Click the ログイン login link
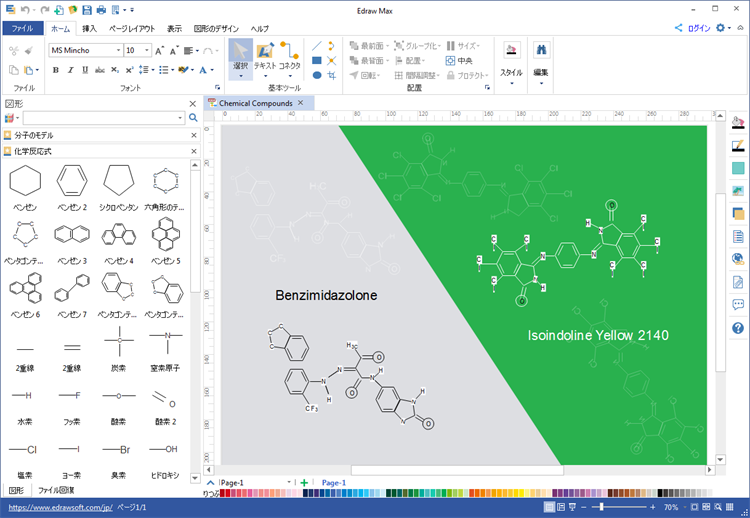750x518 pixels. [x=697, y=28]
